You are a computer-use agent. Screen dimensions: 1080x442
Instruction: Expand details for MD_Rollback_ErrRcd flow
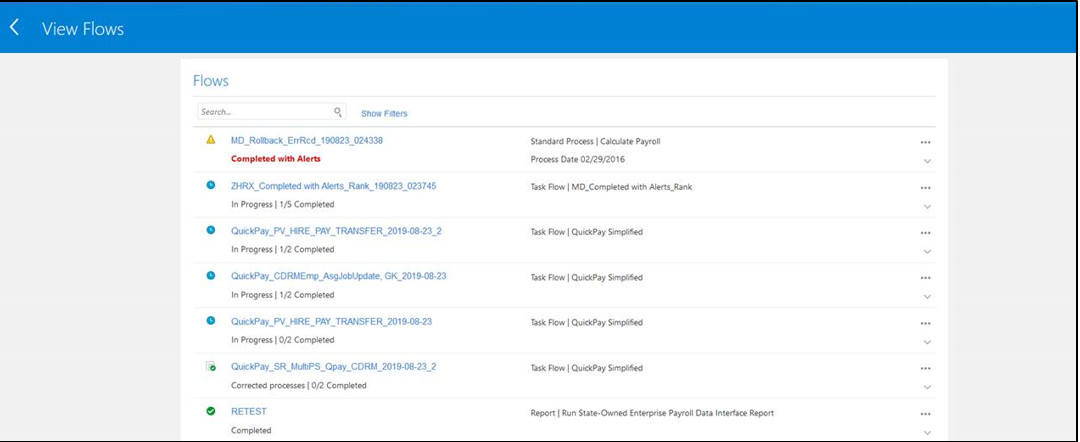click(x=927, y=161)
